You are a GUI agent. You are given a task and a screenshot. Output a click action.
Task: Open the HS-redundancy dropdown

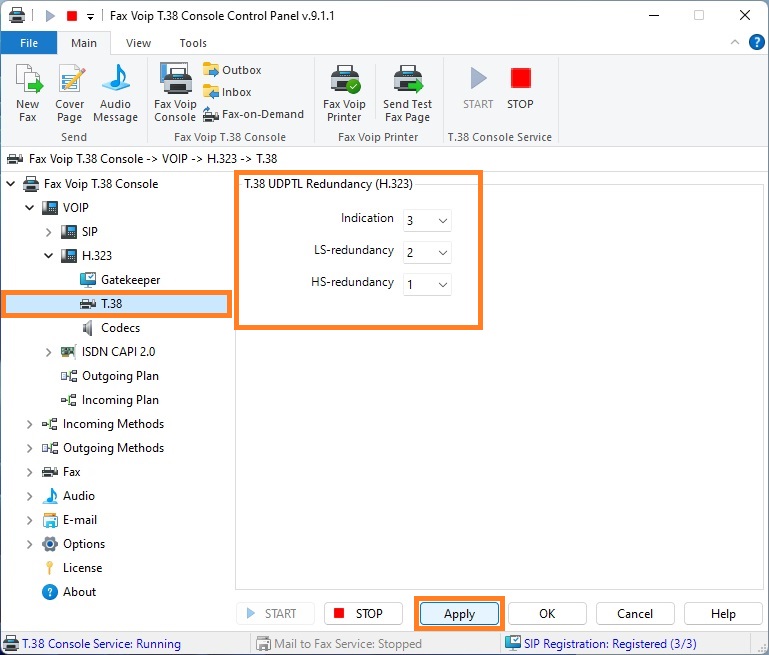point(427,284)
